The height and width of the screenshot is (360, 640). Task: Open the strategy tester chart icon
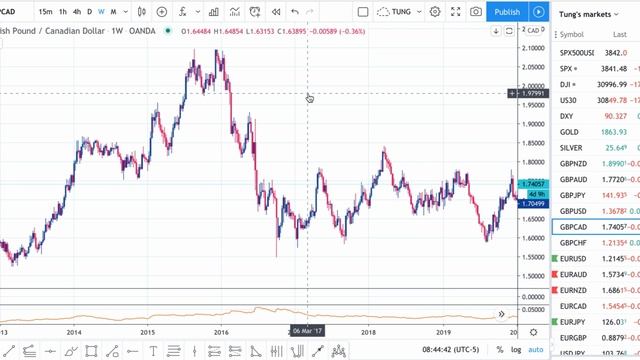click(x=234, y=12)
